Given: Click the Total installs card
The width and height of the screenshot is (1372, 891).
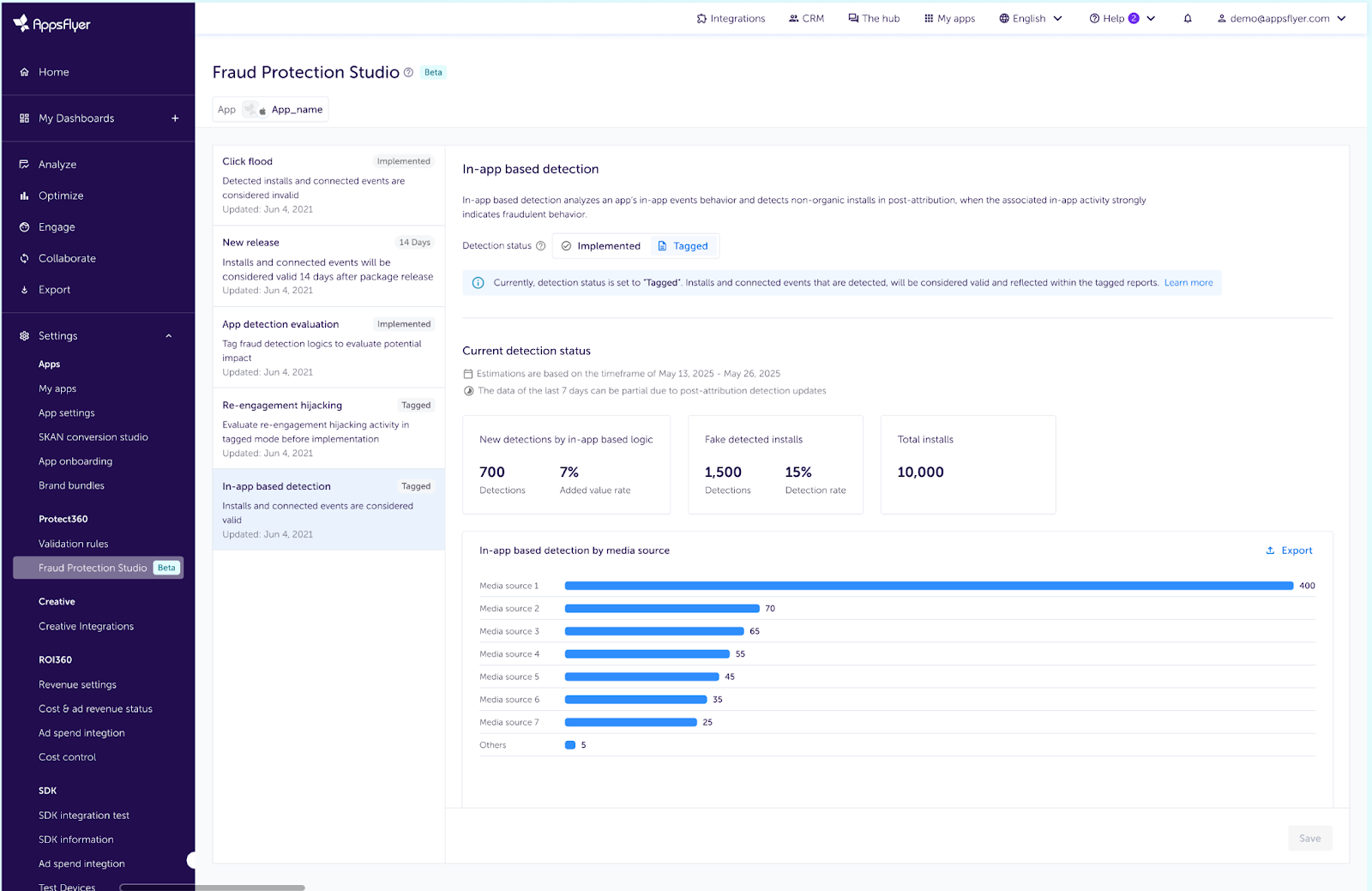Looking at the screenshot, I should coord(968,465).
